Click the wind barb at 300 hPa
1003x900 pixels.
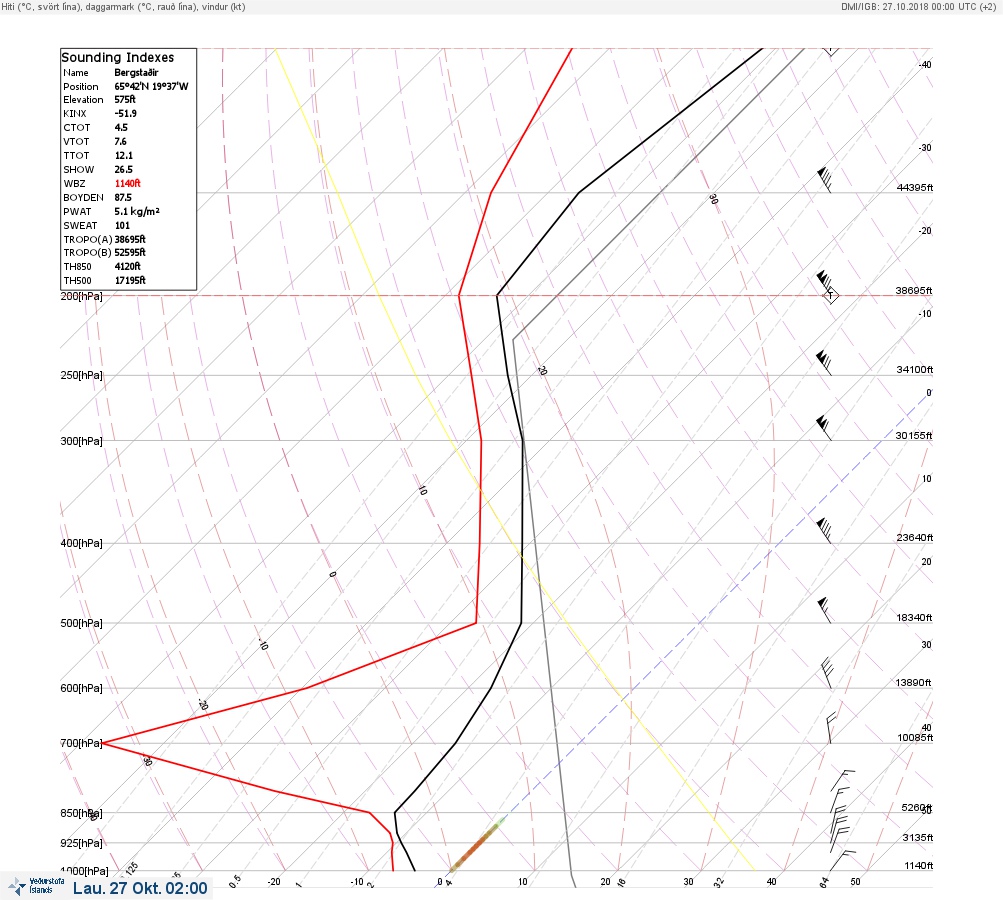click(x=824, y=428)
